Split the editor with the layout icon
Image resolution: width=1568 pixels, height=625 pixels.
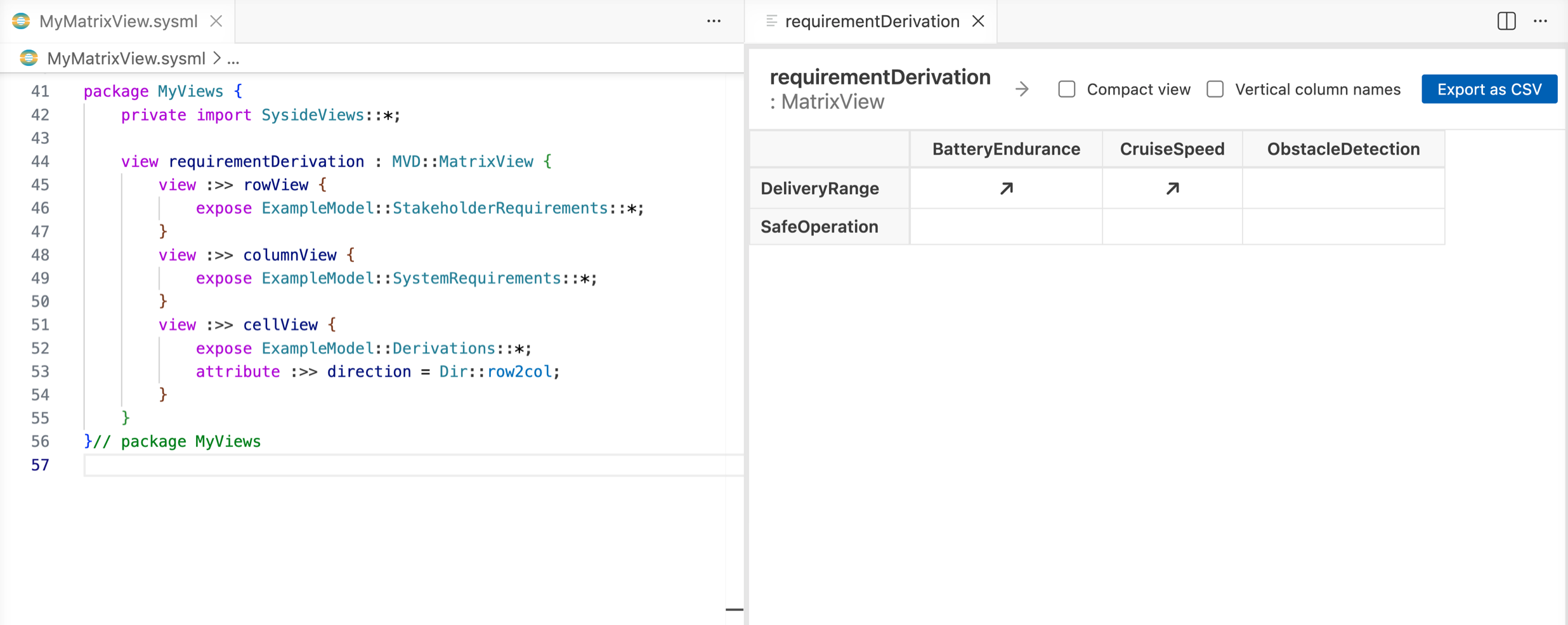tap(1506, 21)
